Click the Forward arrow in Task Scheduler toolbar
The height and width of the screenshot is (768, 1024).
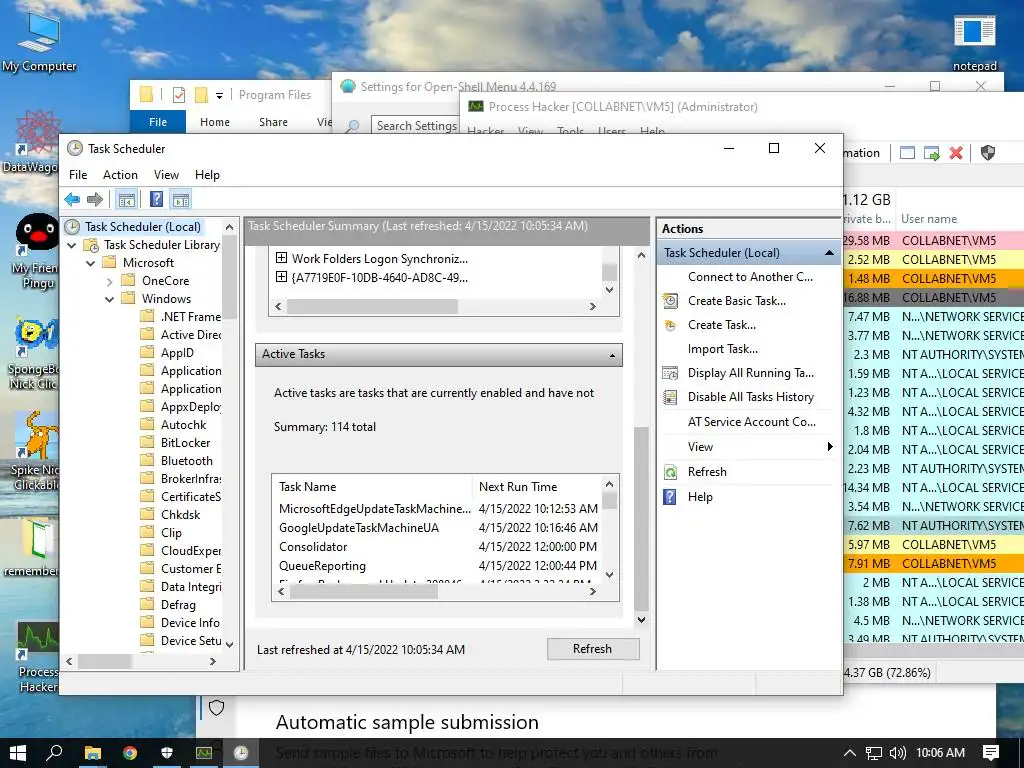pyautogui.click(x=95, y=199)
